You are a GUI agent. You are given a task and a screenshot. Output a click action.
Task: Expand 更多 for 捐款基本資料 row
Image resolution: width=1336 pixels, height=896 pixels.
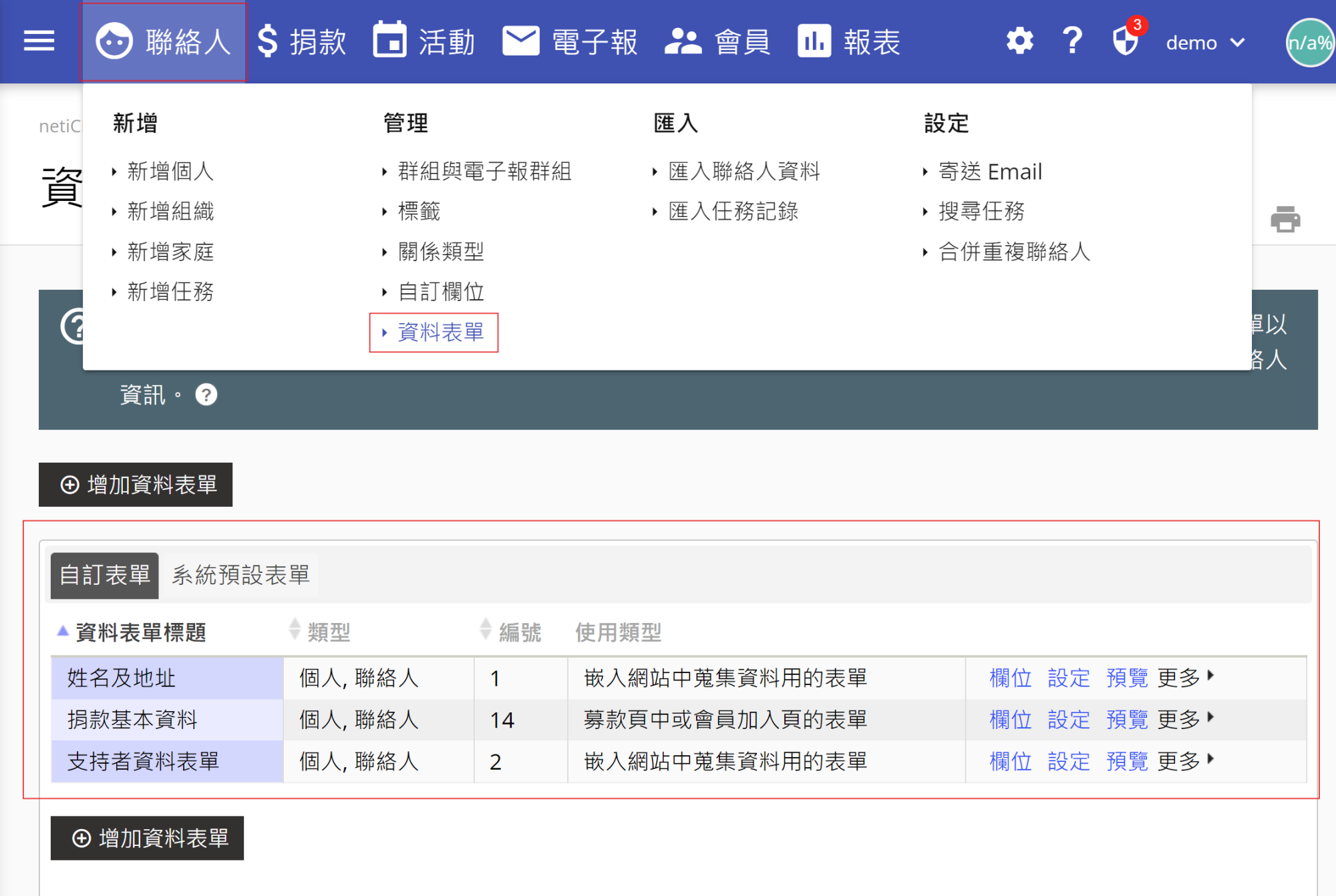tap(1186, 719)
